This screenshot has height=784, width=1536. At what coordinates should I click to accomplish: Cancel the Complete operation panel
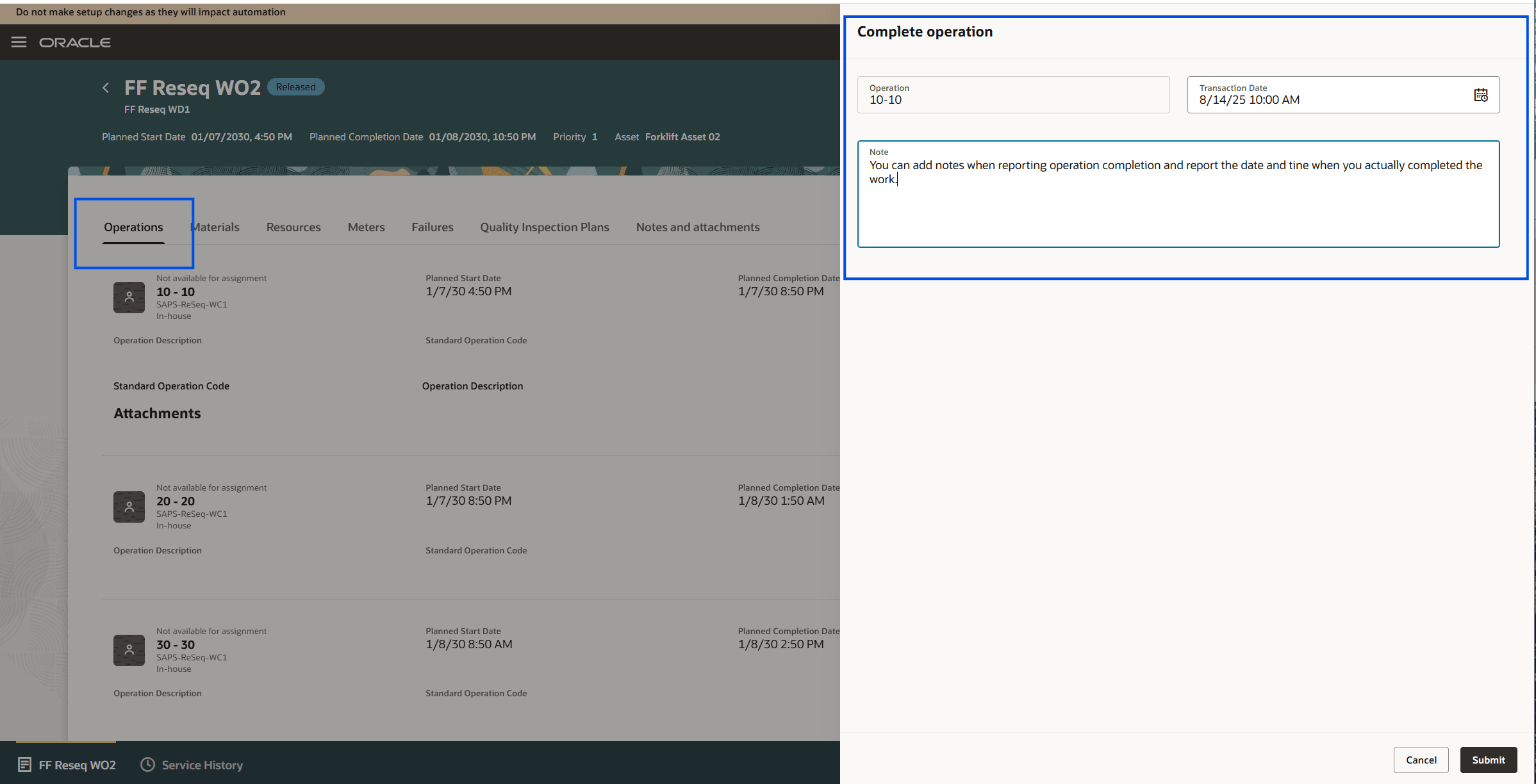tap(1421, 760)
